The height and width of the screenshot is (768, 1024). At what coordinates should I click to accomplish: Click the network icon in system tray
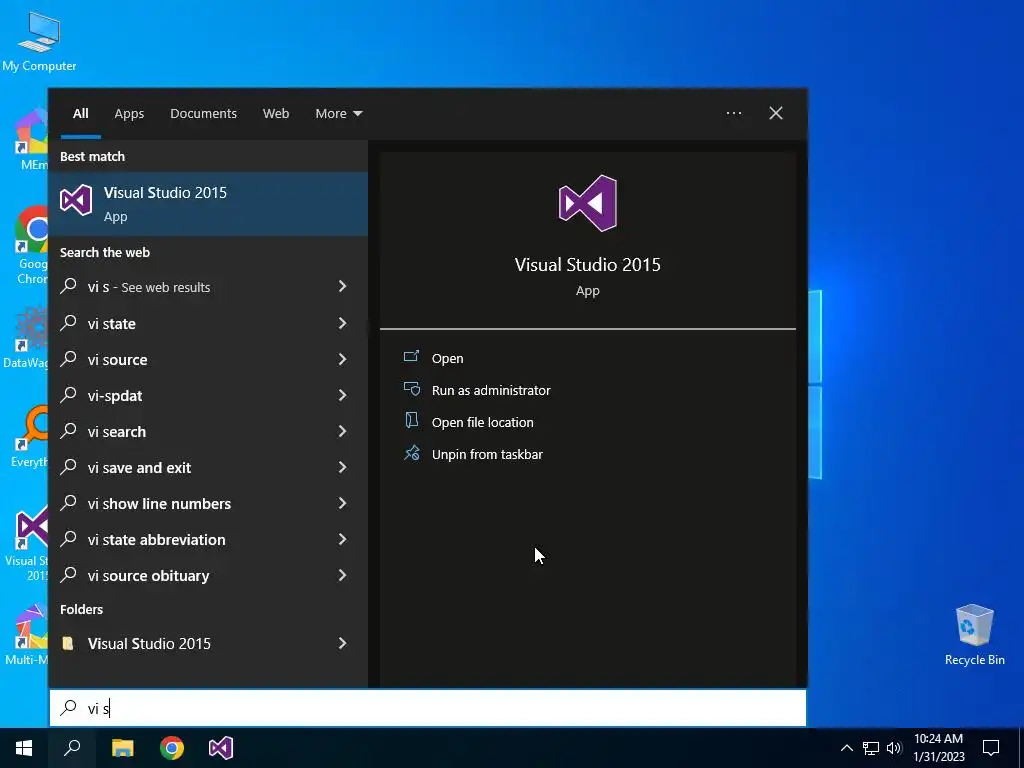pyautogui.click(x=871, y=748)
